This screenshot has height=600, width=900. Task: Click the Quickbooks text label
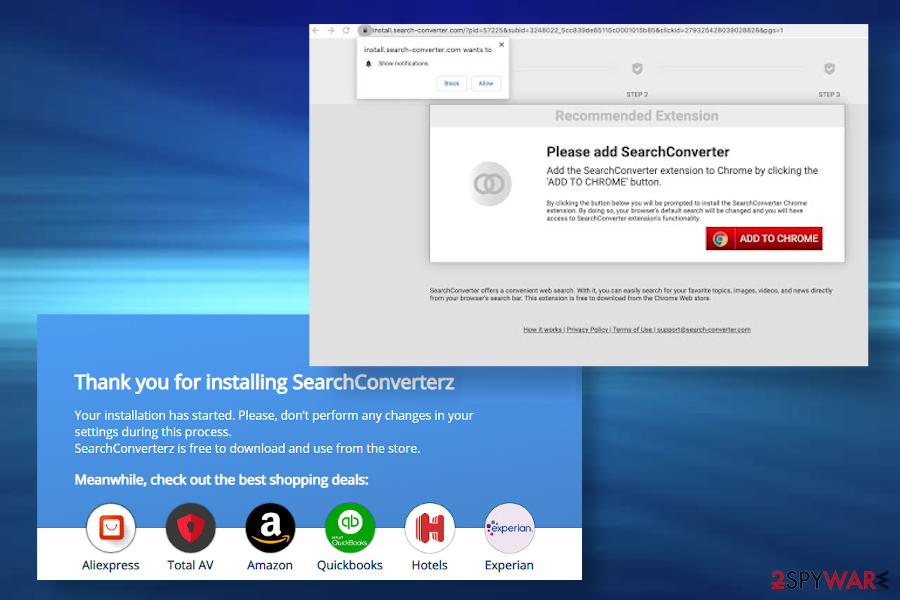(x=350, y=565)
